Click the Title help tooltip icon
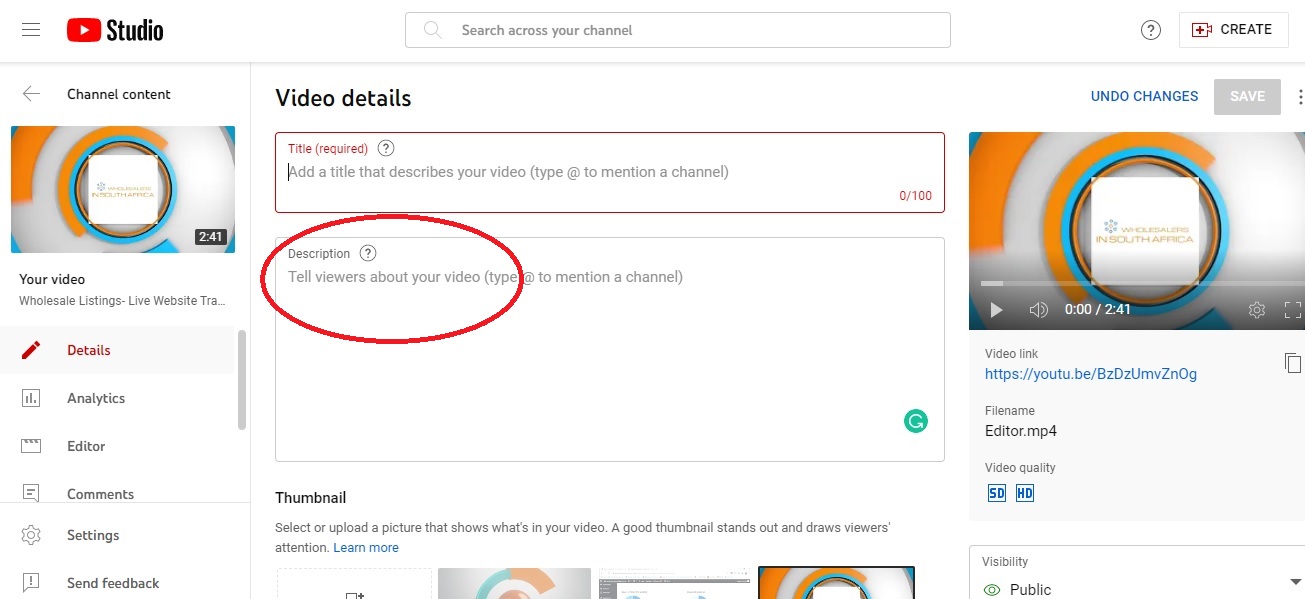The width and height of the screenshot is (1305, 599). [386, 149]
